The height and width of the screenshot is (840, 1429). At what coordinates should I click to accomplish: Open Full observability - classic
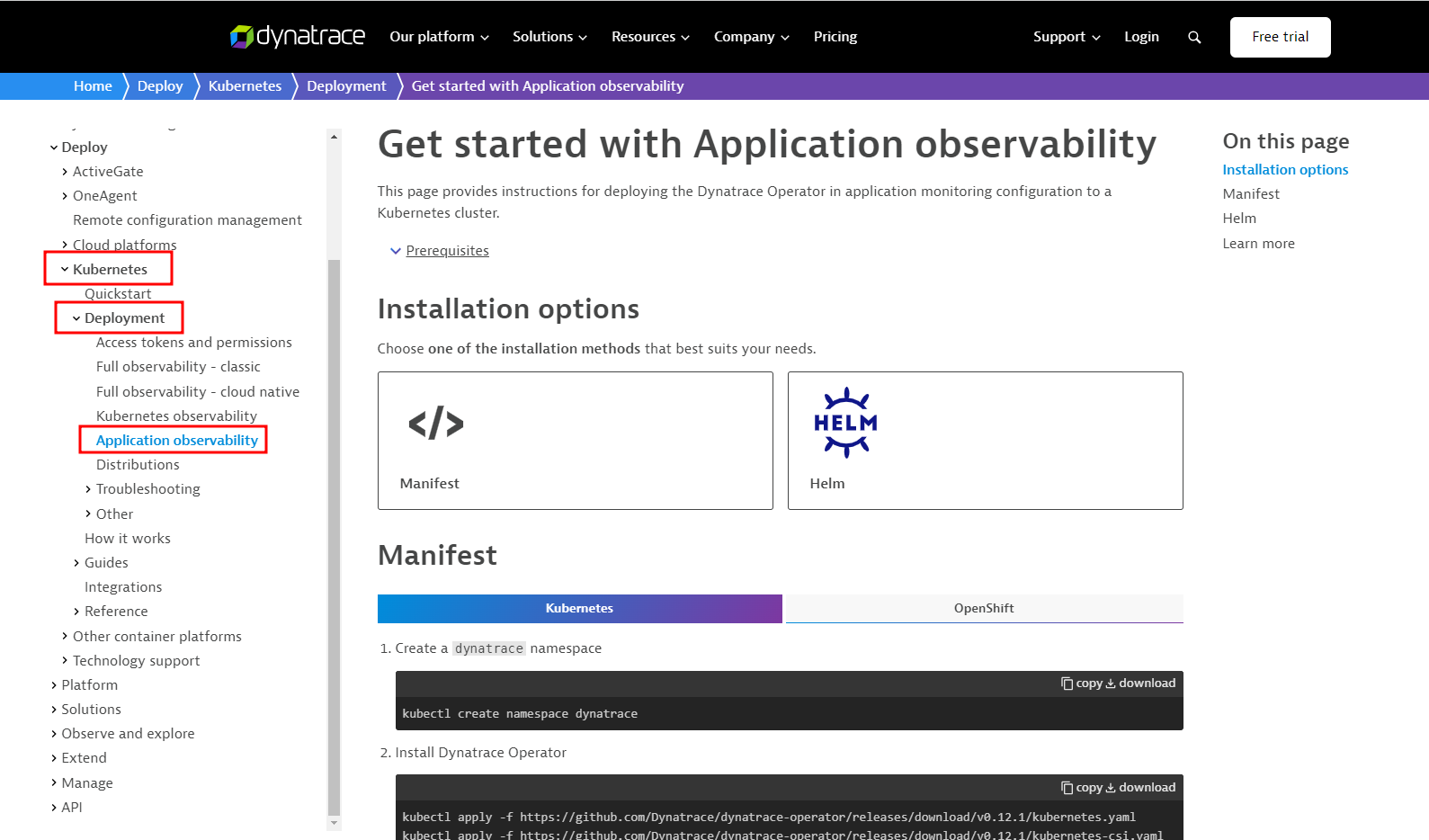click(x=178, y=367)
